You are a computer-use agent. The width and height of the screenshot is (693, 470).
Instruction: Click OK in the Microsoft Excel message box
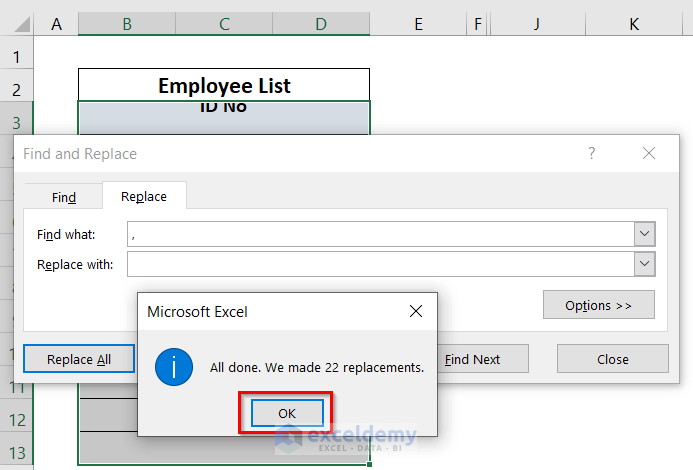click(287, 413)
